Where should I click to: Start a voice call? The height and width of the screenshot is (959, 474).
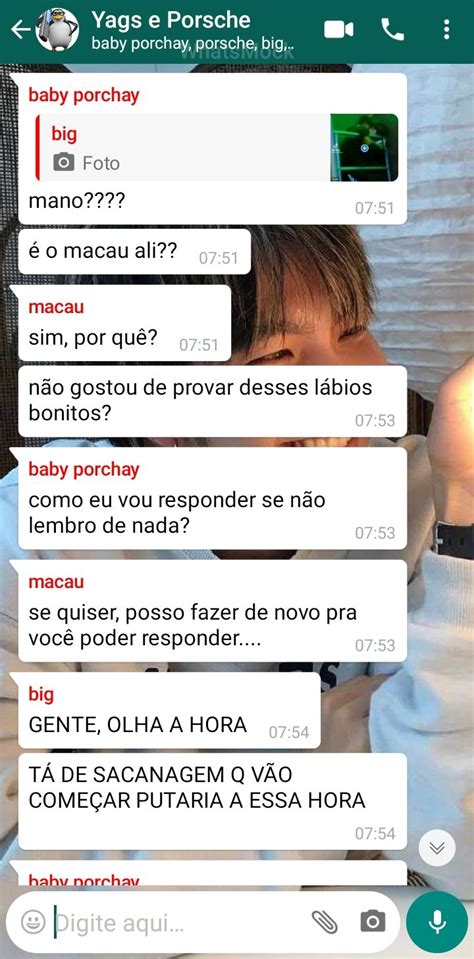tap(393, 29)
